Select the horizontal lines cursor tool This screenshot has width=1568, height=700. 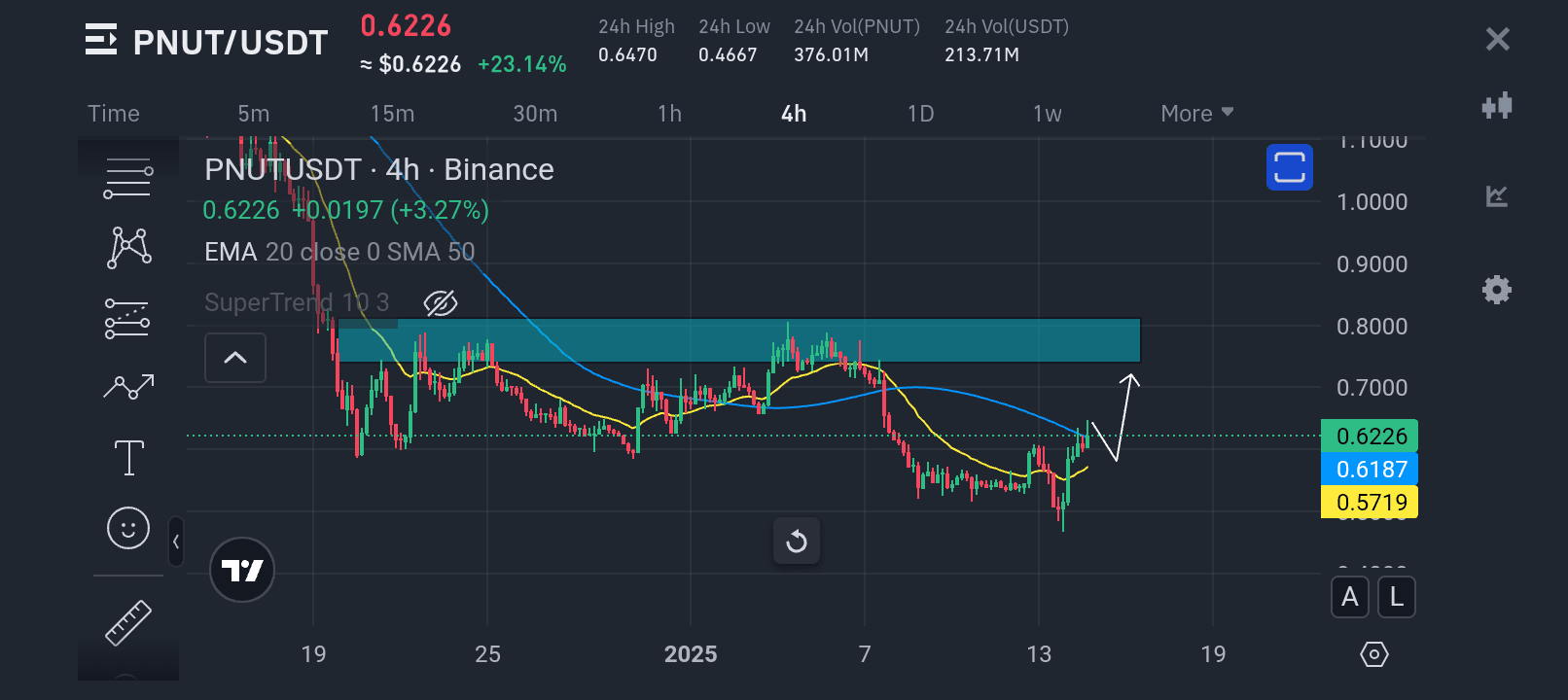click(128, 179)
